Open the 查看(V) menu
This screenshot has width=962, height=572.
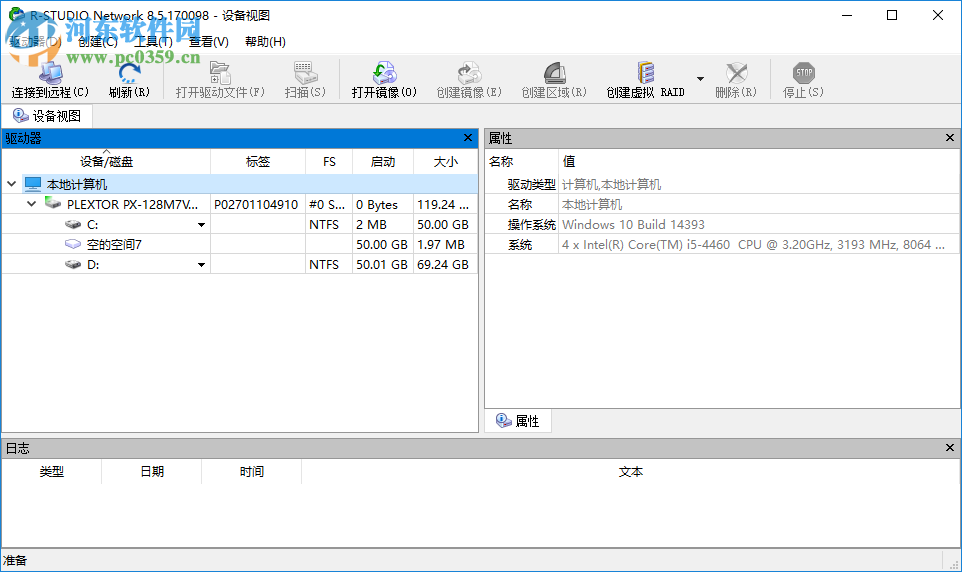click(x=209, y=42)
